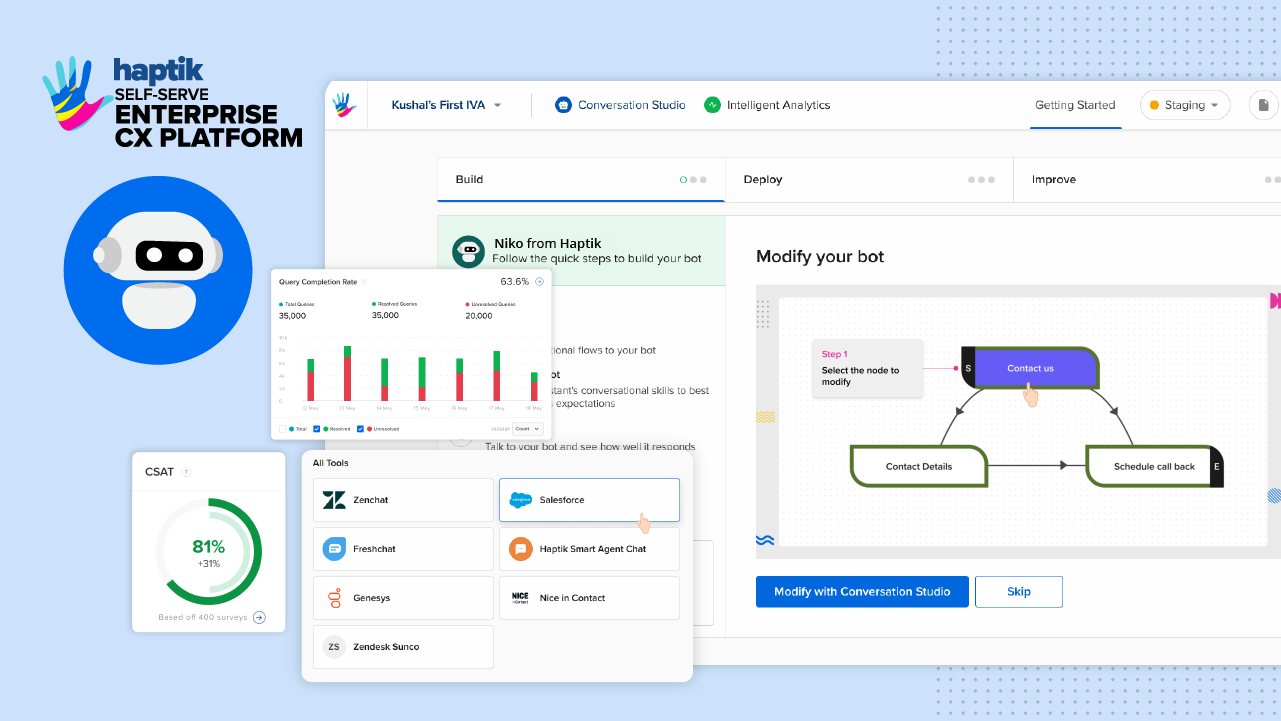Click the Conversation Studio blue bot icon

click(564, 105)
